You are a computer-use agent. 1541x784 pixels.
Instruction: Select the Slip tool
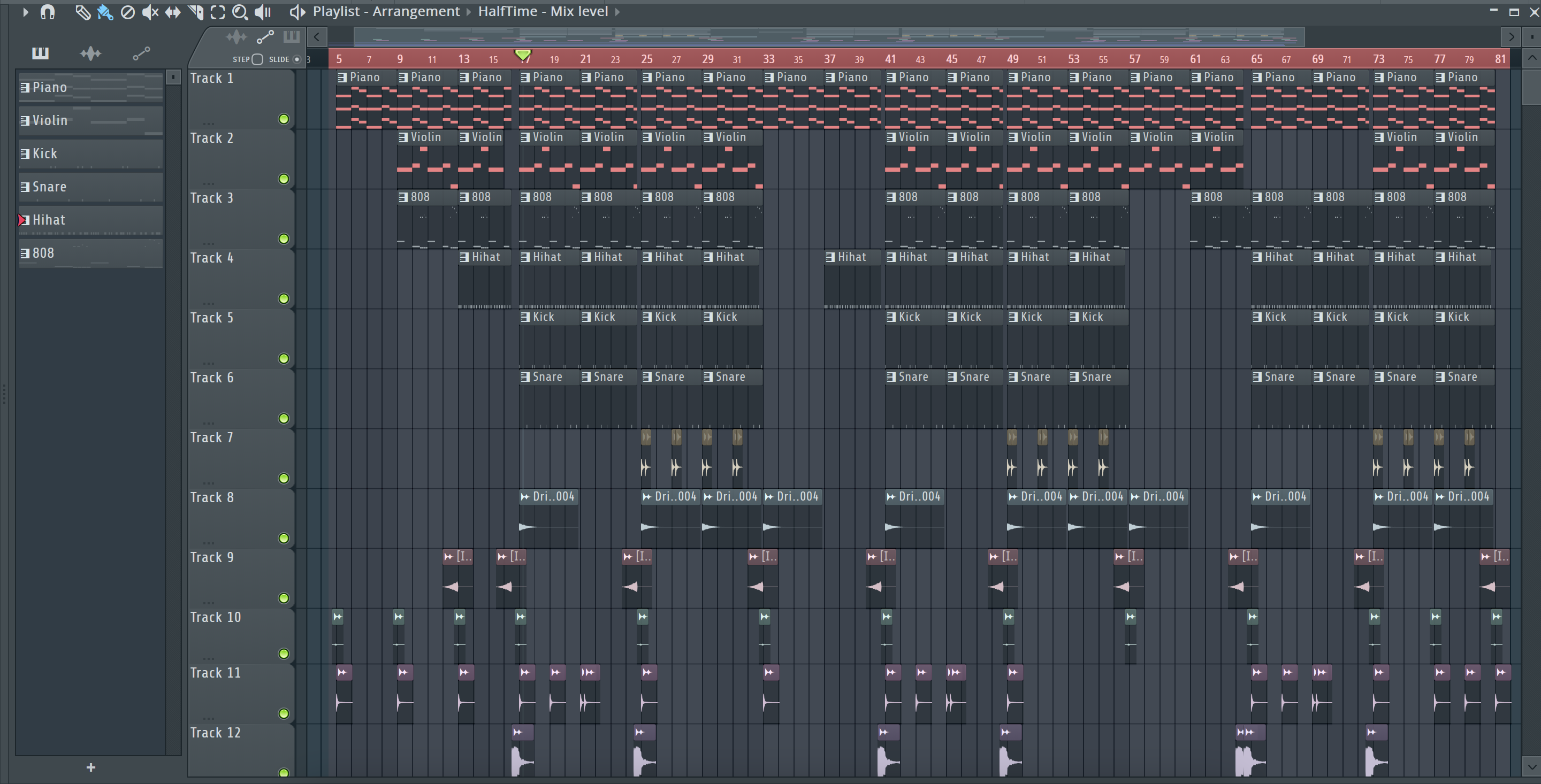173,12
